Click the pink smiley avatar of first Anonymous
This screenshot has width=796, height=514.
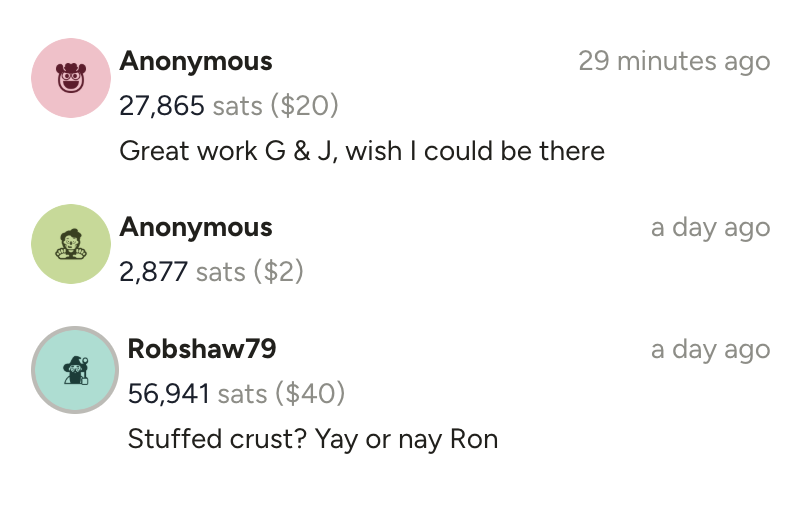point(70,78)
